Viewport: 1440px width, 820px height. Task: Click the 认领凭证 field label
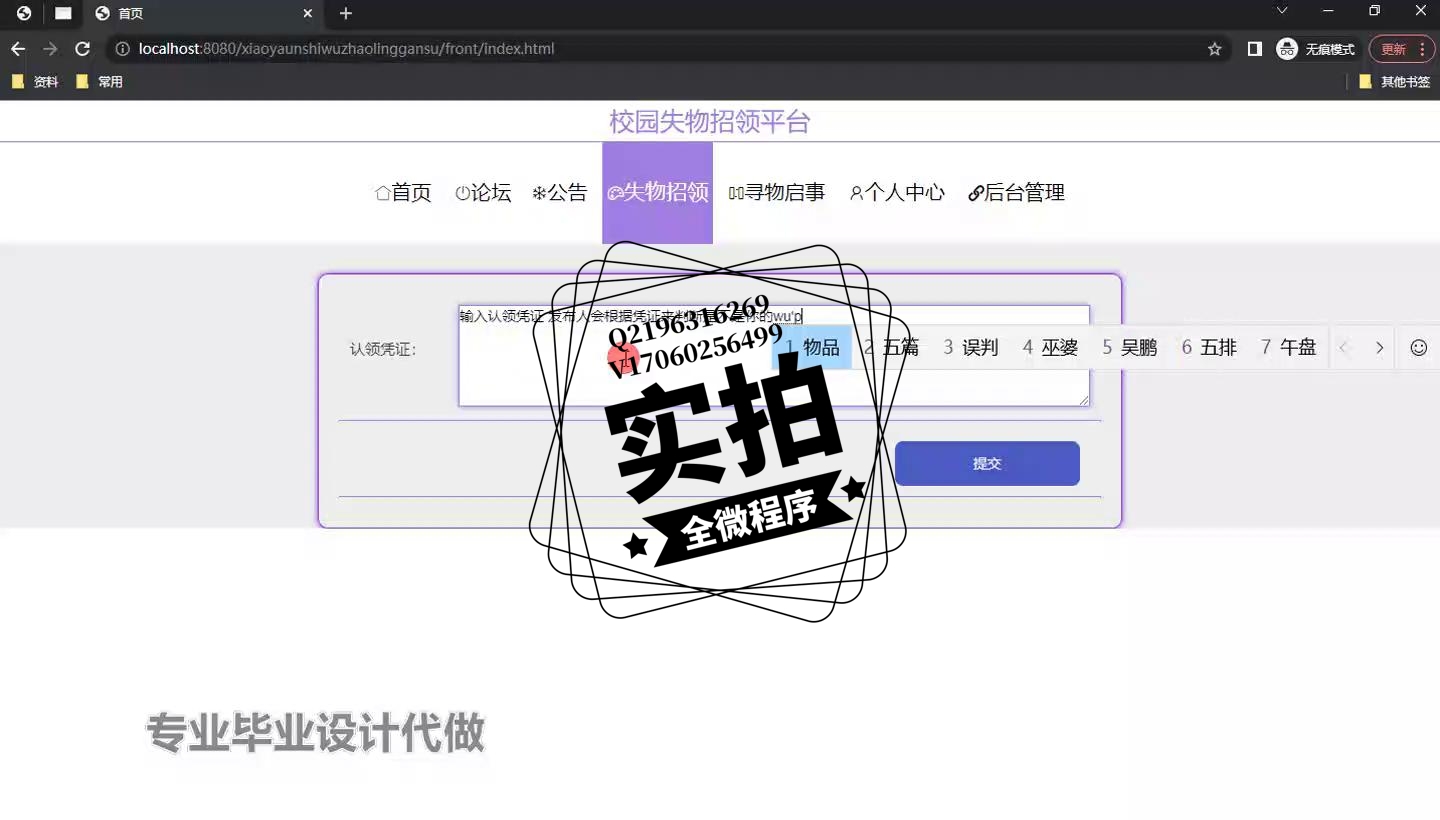(x=383, y=350)
